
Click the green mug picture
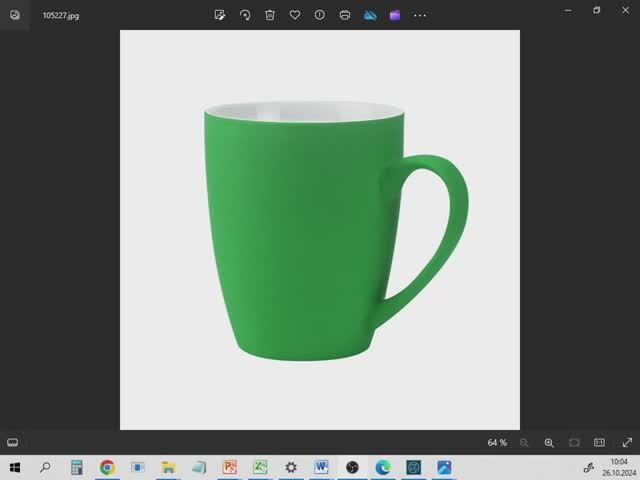(x=320, y=230)
